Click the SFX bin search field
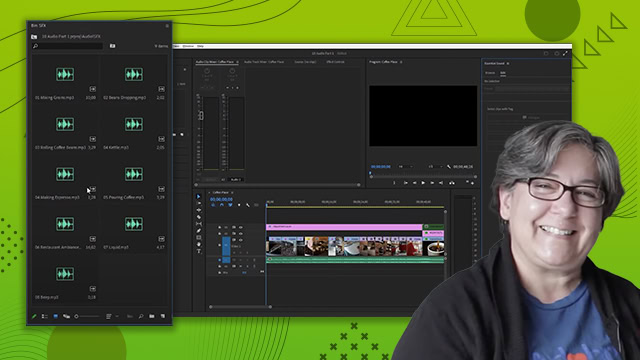 pos(68,46)
